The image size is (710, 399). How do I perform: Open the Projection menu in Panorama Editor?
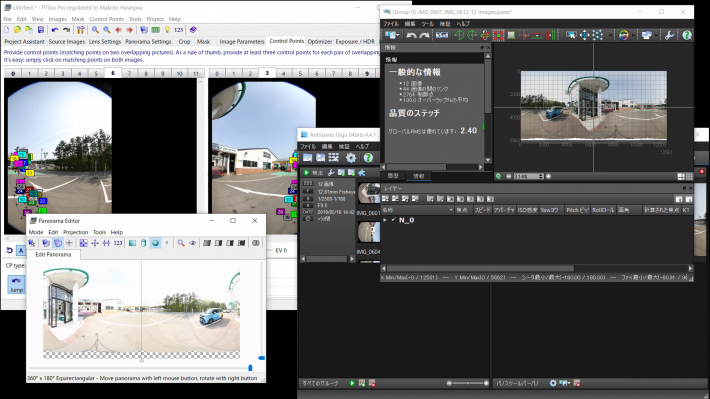coord(76,232)
